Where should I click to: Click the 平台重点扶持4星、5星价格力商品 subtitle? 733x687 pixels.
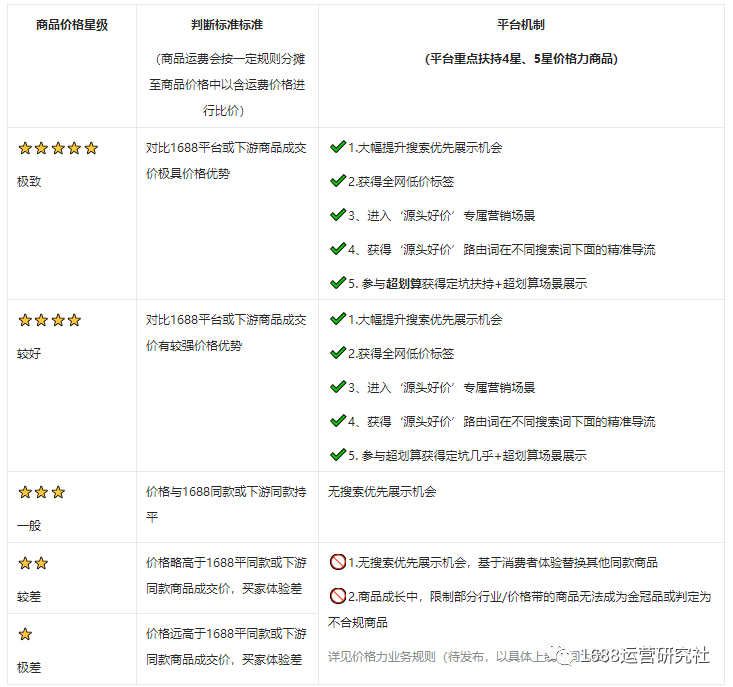[521, 59]
